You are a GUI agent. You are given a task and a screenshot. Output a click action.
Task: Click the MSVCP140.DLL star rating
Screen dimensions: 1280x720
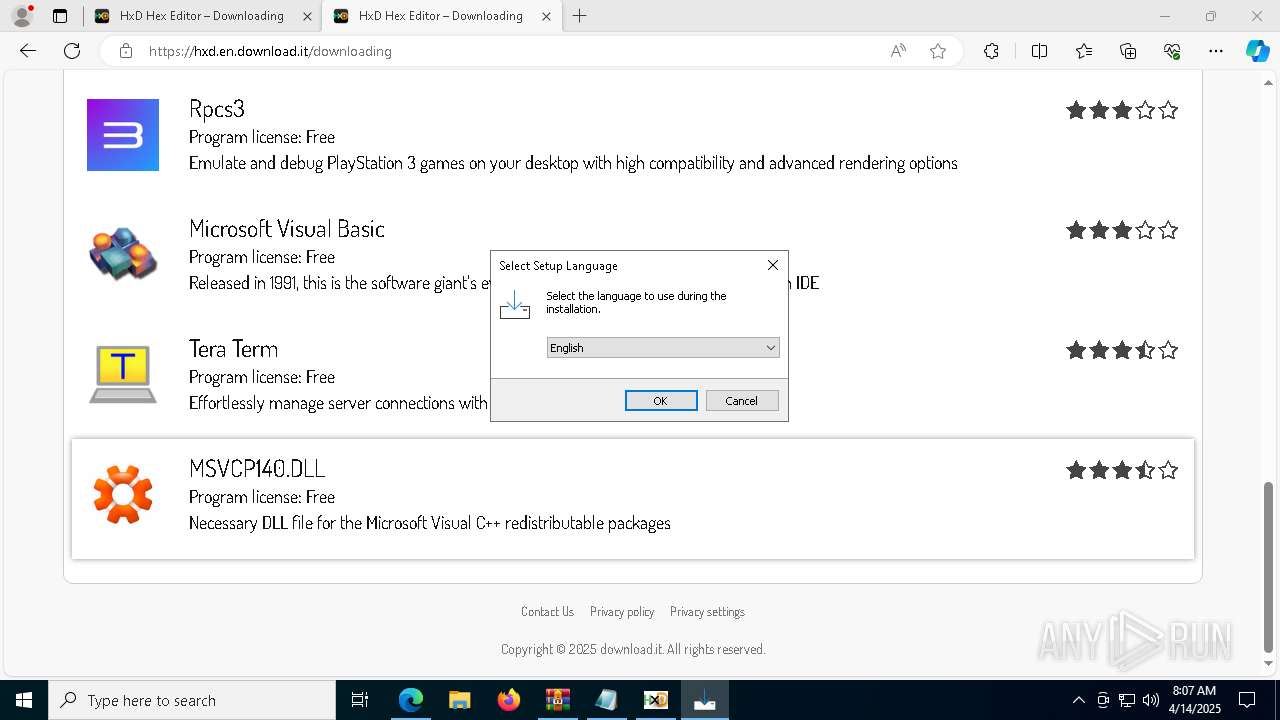tap(1122, 470)
